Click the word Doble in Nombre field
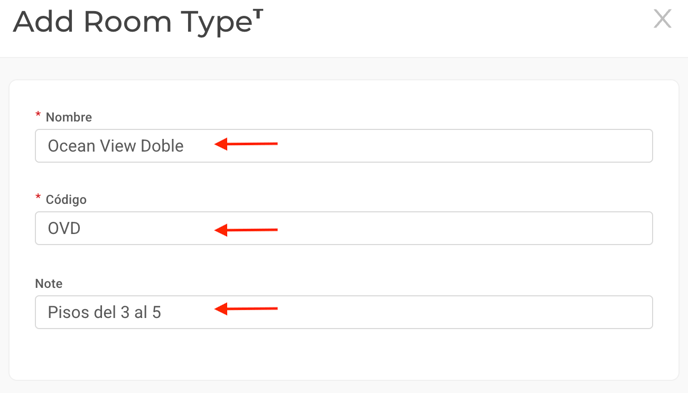The width and height of the screenshot is (688, 393). (x=162, y=146)
